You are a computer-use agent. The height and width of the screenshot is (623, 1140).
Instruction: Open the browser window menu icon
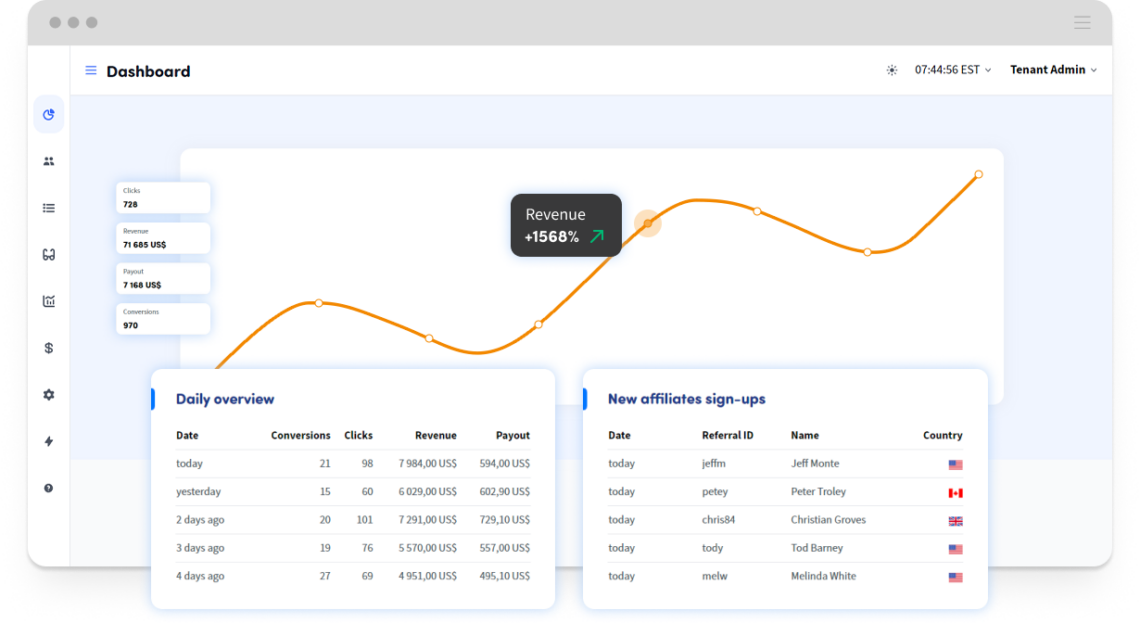point(1082,22)
